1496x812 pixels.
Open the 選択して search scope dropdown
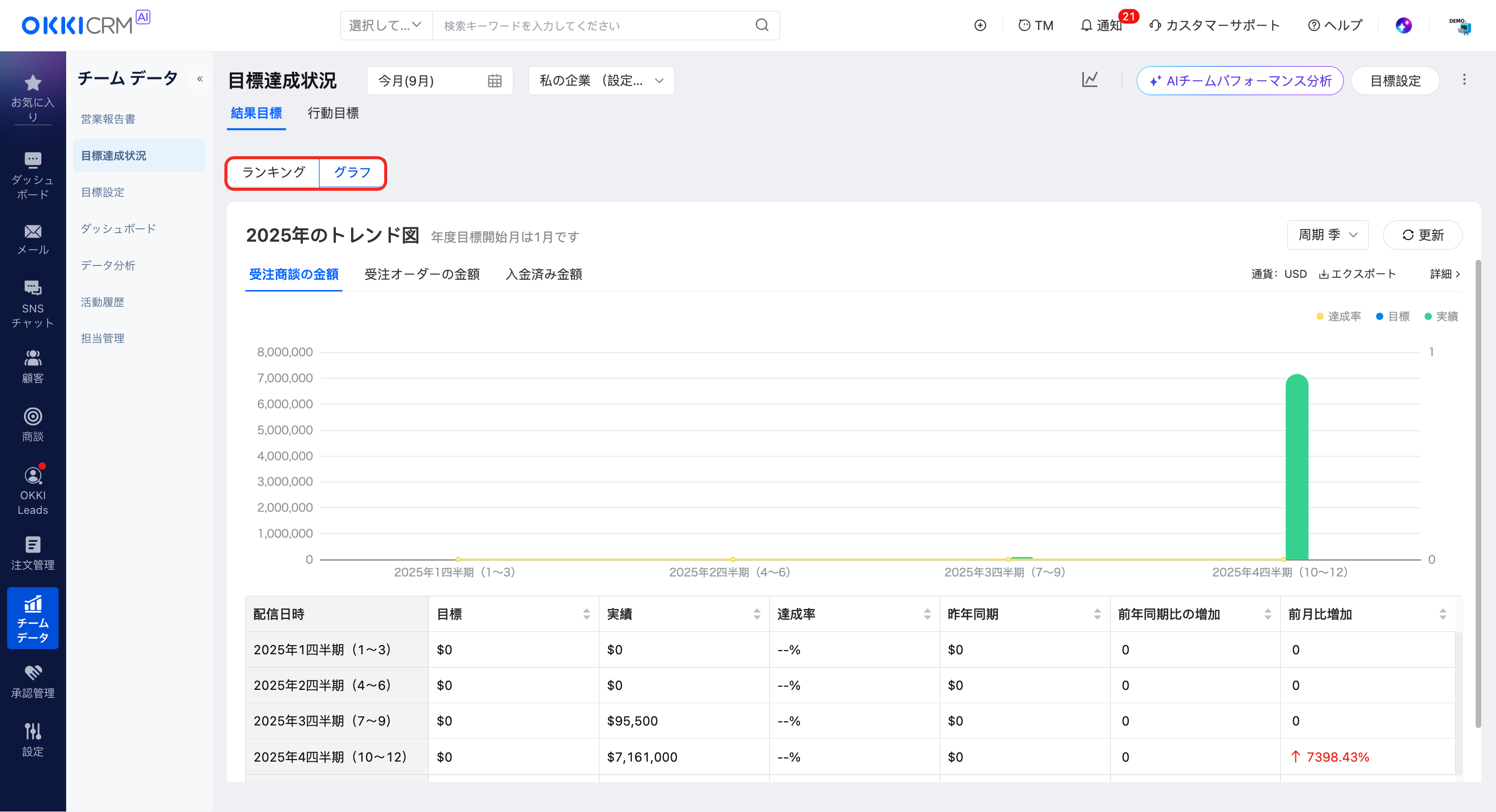tap(386, 25)
